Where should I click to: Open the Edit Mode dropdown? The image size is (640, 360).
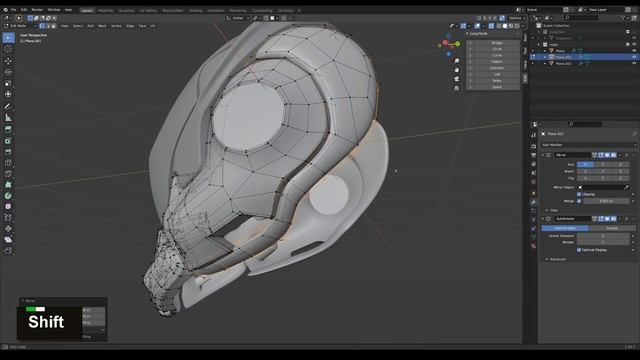(x=20, y=26)
